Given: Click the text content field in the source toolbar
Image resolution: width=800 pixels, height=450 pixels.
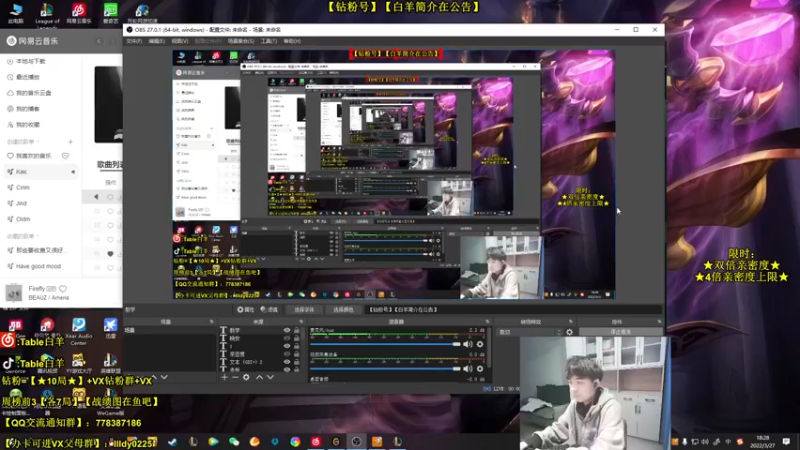Looking at the screenshot, I should pos(514,310).
